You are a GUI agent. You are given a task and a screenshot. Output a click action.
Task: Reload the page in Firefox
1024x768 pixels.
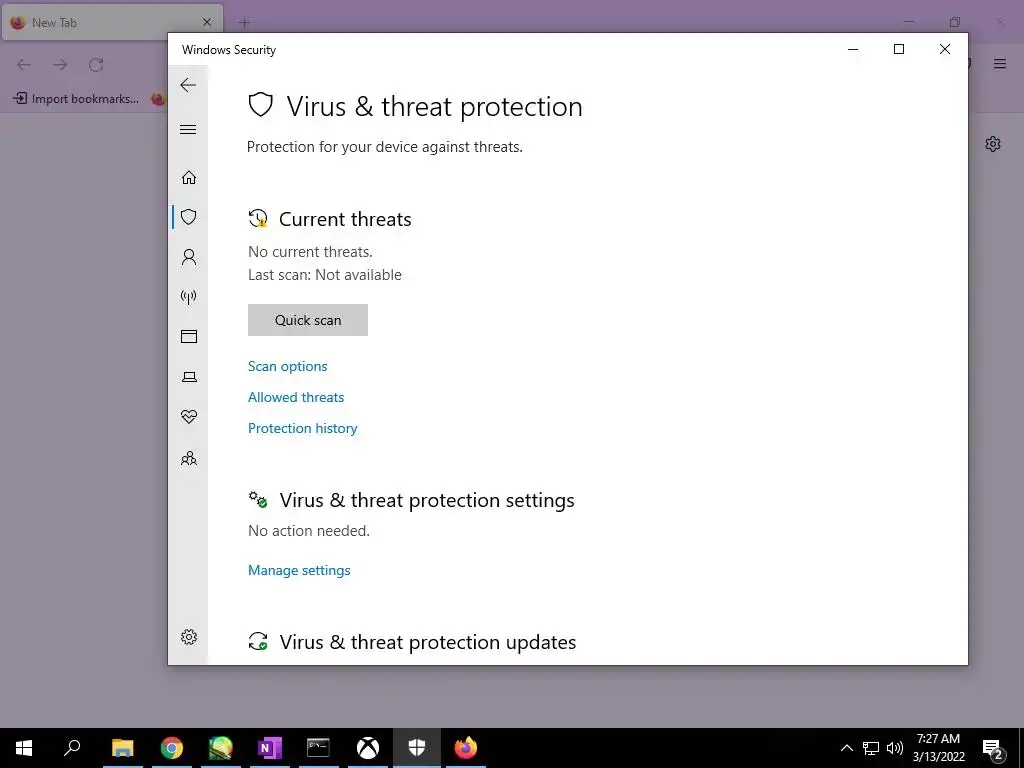[96, 65]
